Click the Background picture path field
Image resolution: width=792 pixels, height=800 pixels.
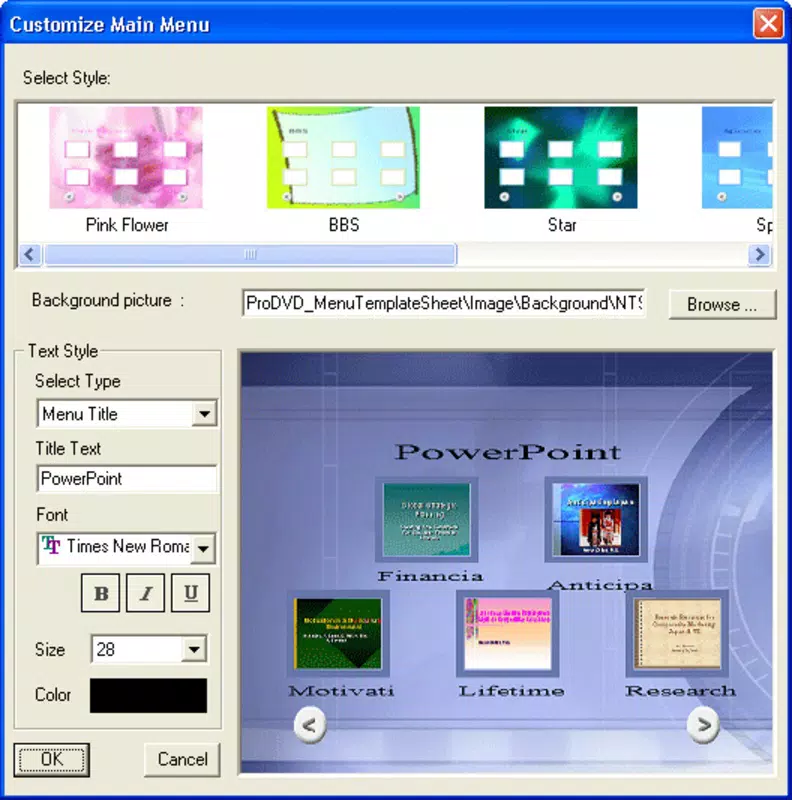coord(444,304)
